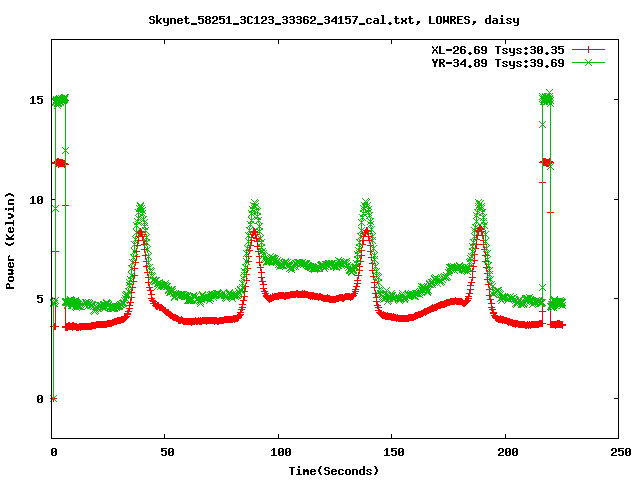Select the XL-26.69 Tsys:30.35 legend label
640x480 pixels.
[x=498, y=50]
